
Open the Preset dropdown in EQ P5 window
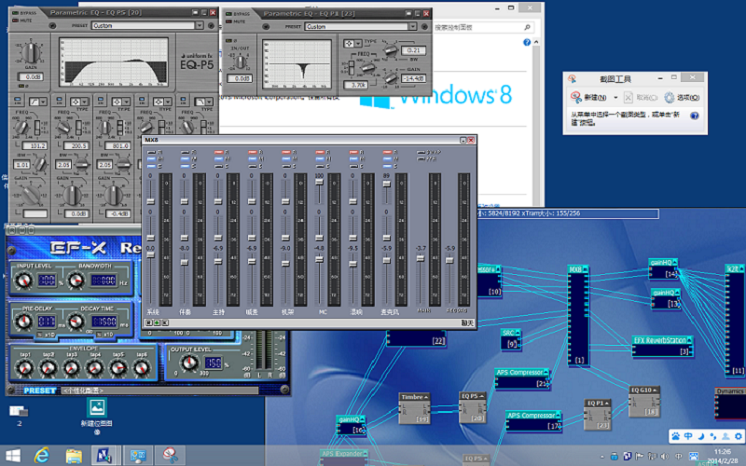pos(199,25)
